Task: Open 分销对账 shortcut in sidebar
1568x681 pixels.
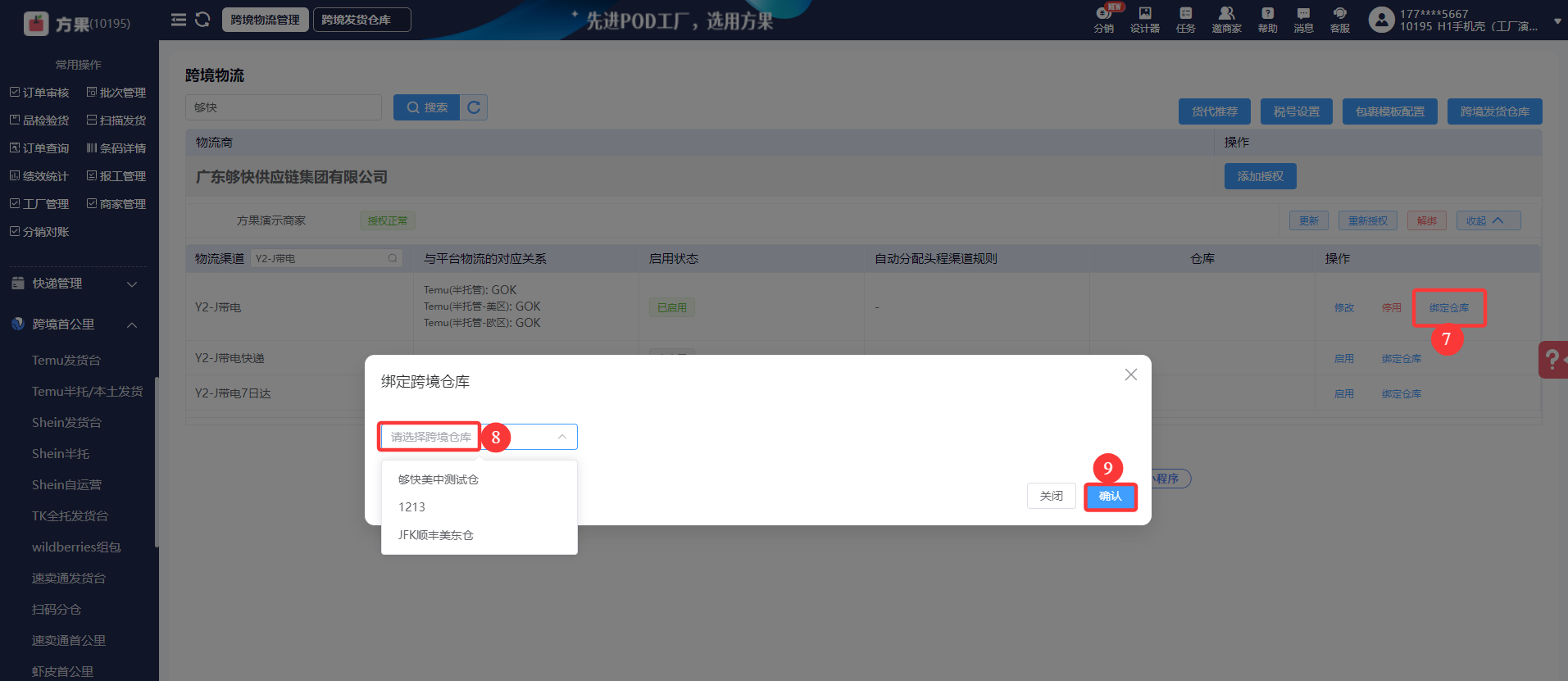Action: tap(39, 232)
